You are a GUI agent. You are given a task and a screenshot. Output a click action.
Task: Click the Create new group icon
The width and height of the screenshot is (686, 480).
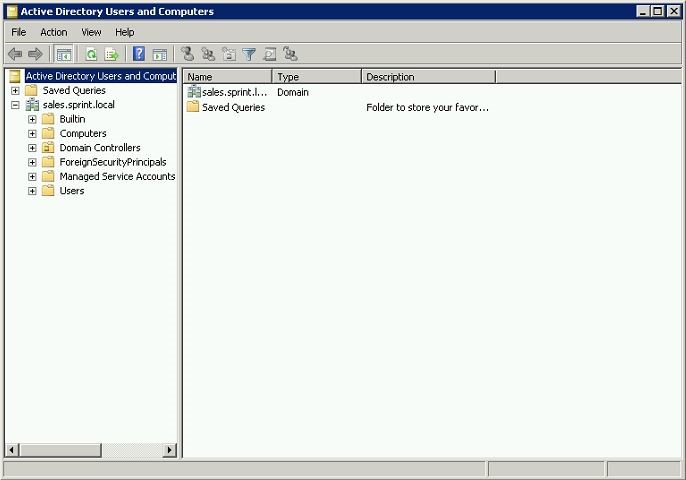pyautogui.click(x=208, y=54)
